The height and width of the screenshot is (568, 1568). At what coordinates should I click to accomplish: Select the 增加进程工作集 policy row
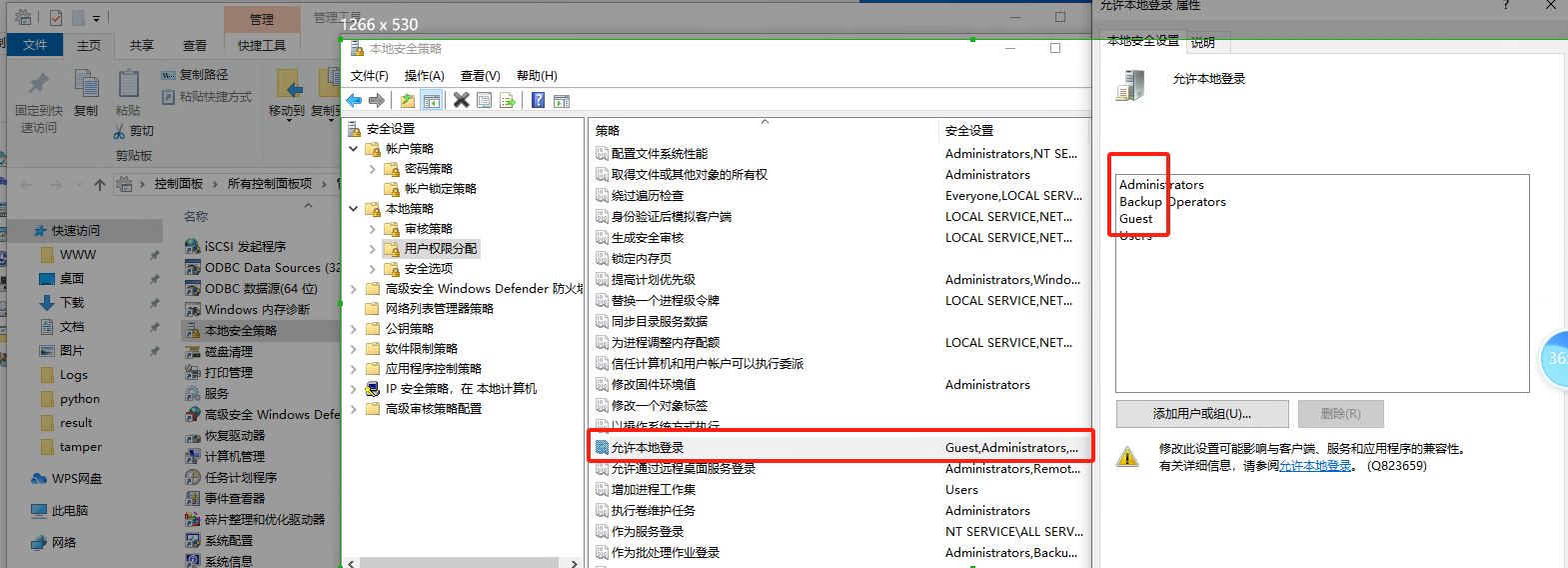840,490
